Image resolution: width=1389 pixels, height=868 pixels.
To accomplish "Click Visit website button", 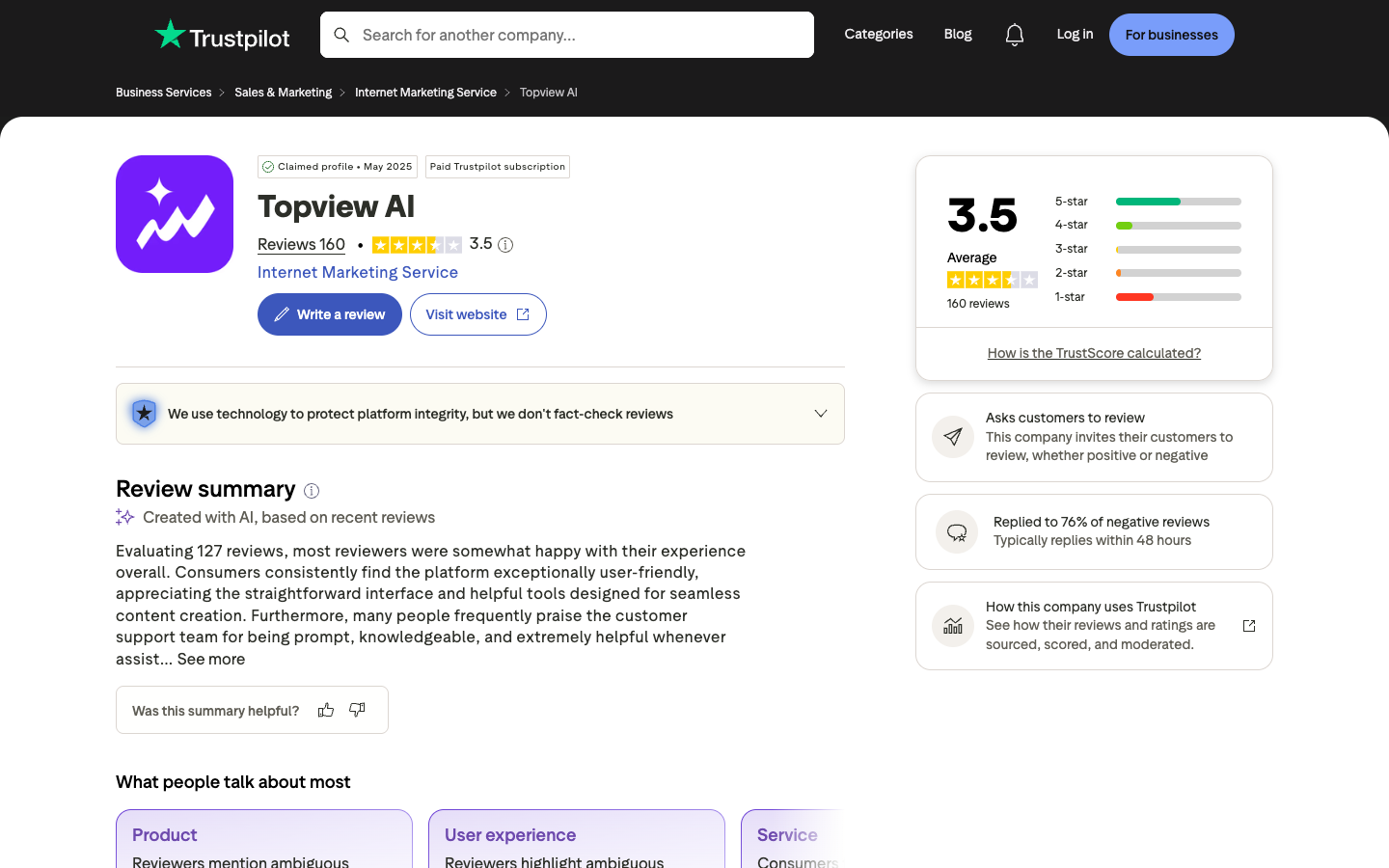I will click(x=478, y=314).
